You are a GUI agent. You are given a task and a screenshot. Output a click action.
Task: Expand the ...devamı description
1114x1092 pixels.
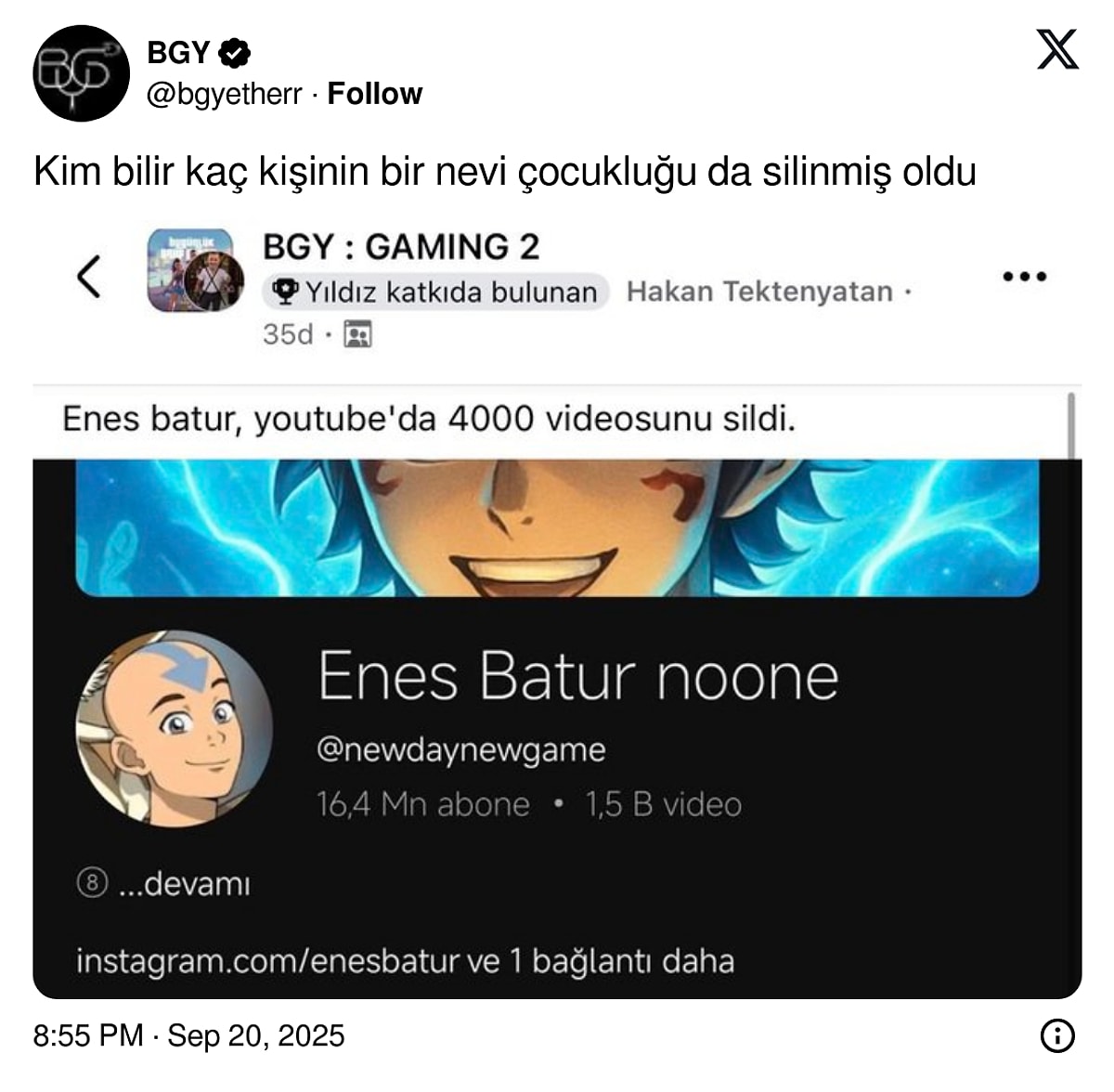coord(185,883)
